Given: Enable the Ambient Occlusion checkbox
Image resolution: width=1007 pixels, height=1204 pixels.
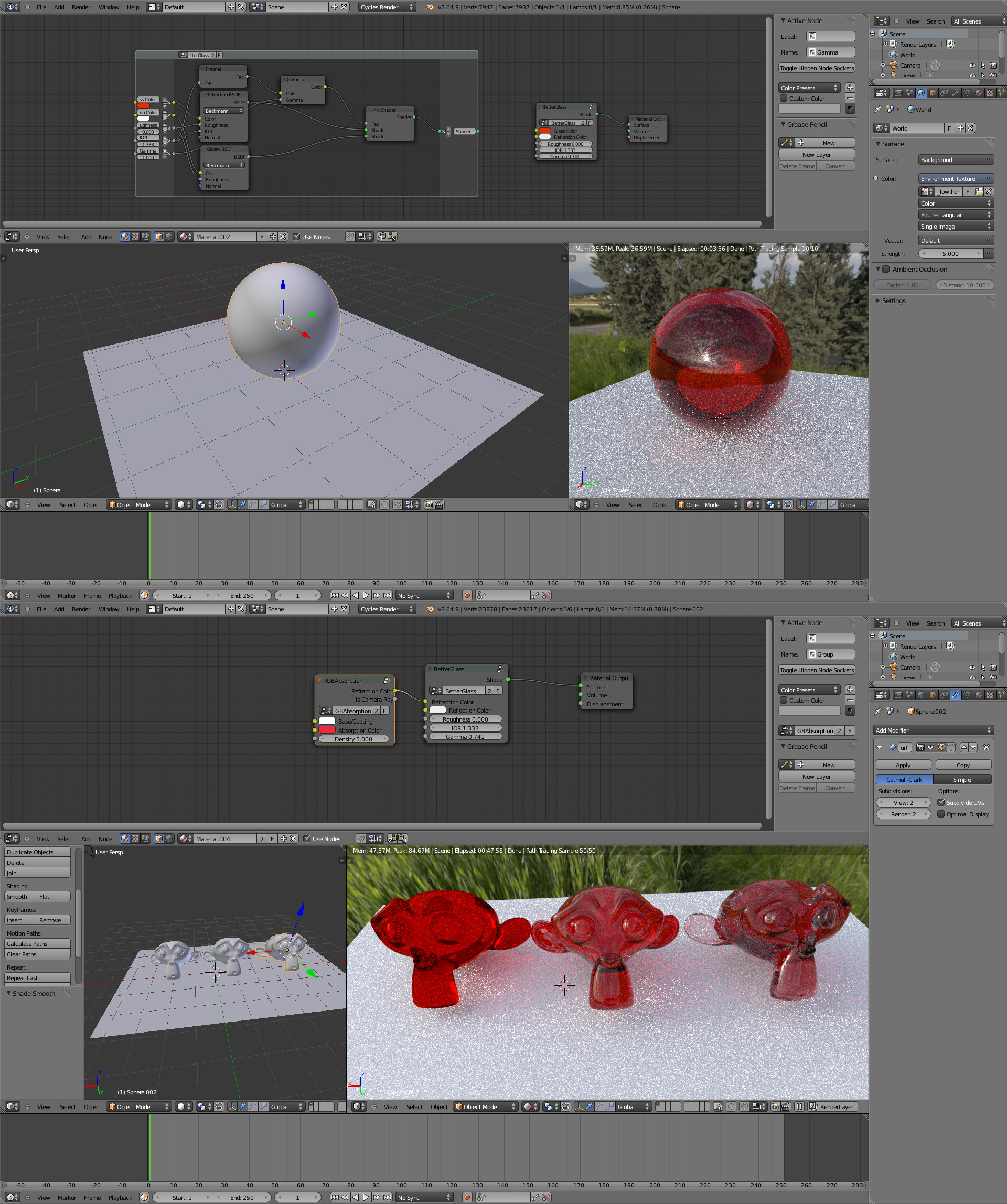Looking at the screenshot, I should 886,269.
